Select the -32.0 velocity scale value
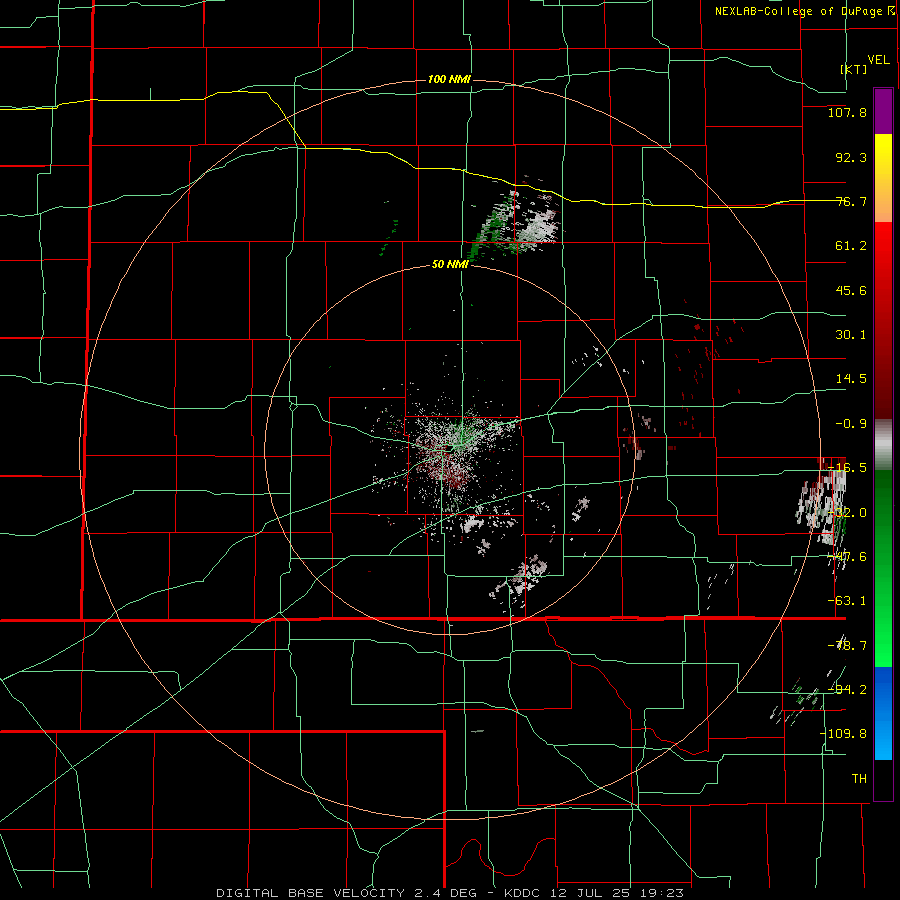 point(847,513)
